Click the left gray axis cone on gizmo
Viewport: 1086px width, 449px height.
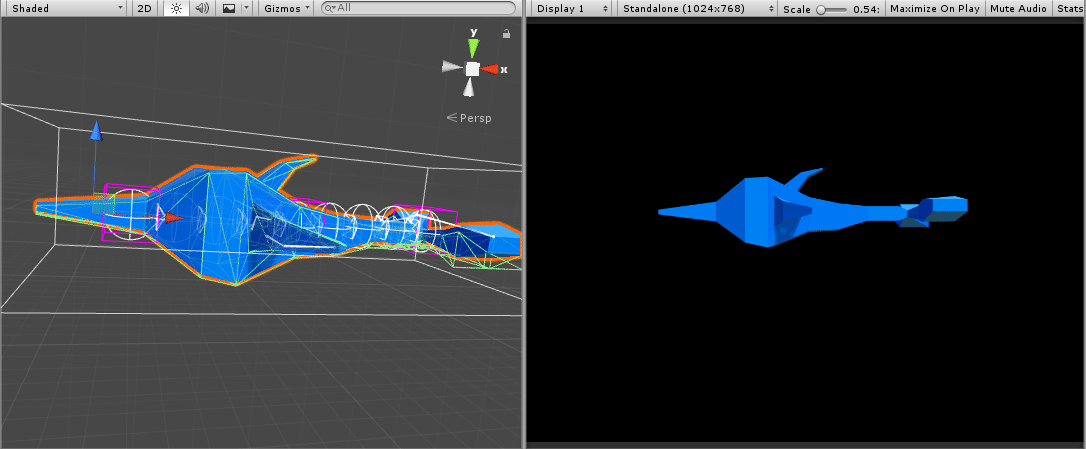[x=452, y=67]
